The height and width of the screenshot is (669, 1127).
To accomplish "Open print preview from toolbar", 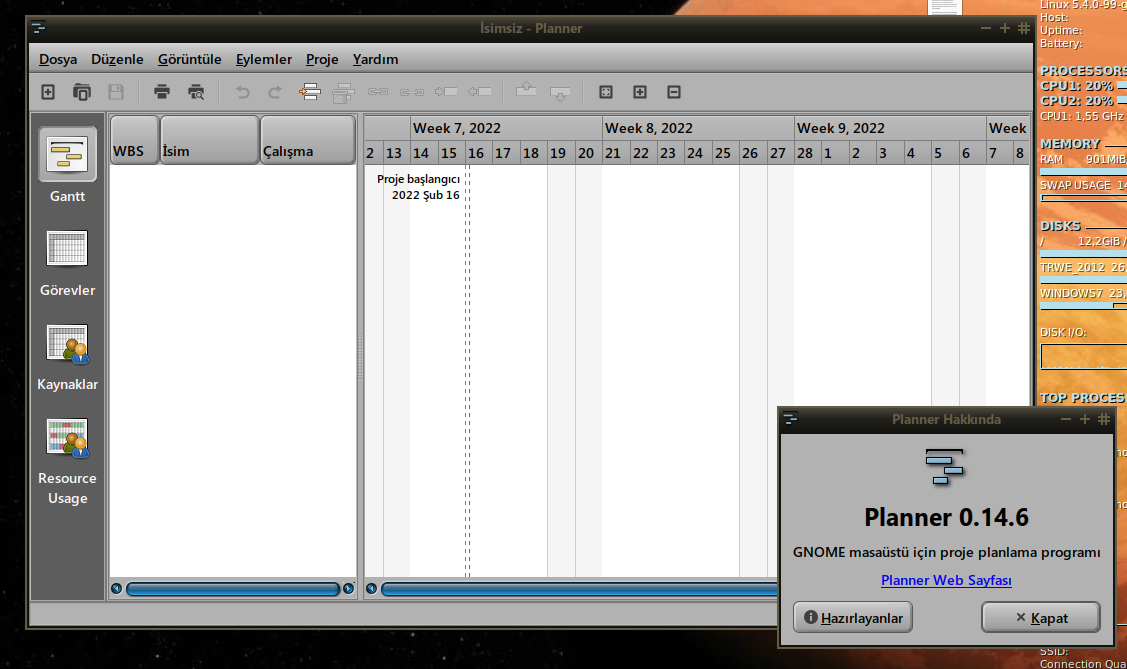I will click(196, 92).
